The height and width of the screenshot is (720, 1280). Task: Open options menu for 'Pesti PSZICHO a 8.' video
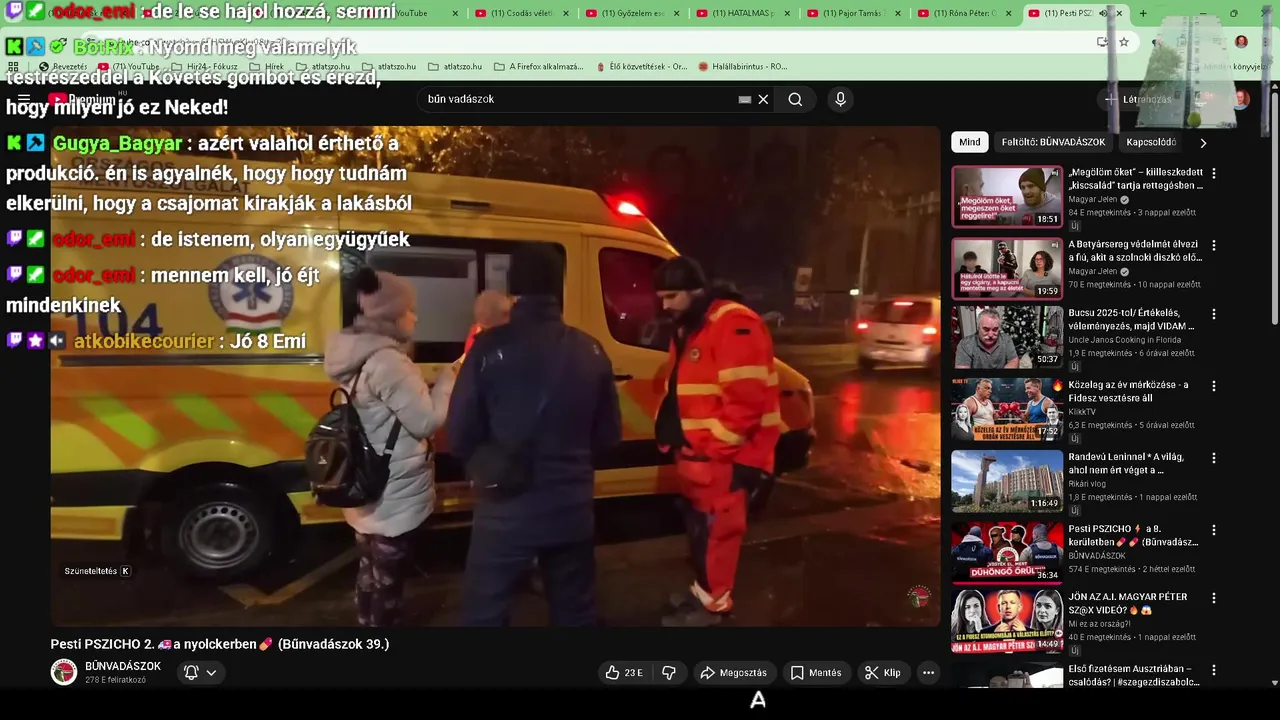pyautogui.click(x=1214, y=530)
